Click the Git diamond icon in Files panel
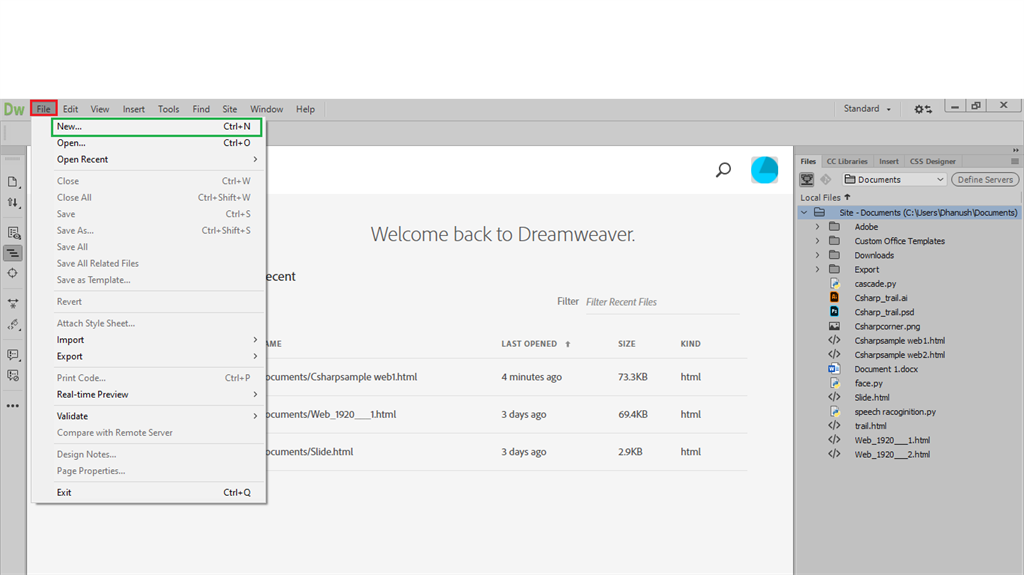Screen dimensions: 1024x575 point(826,179)
